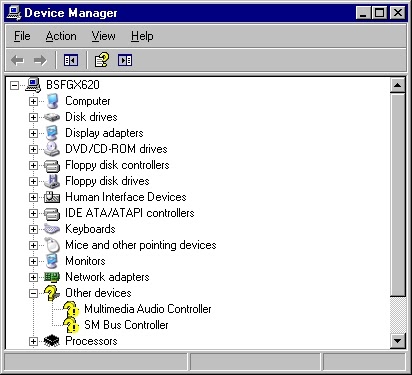The width and height of the screenshot is (412, 375).
Task: Click the Keyboards category icon
Action: (52, 229)
